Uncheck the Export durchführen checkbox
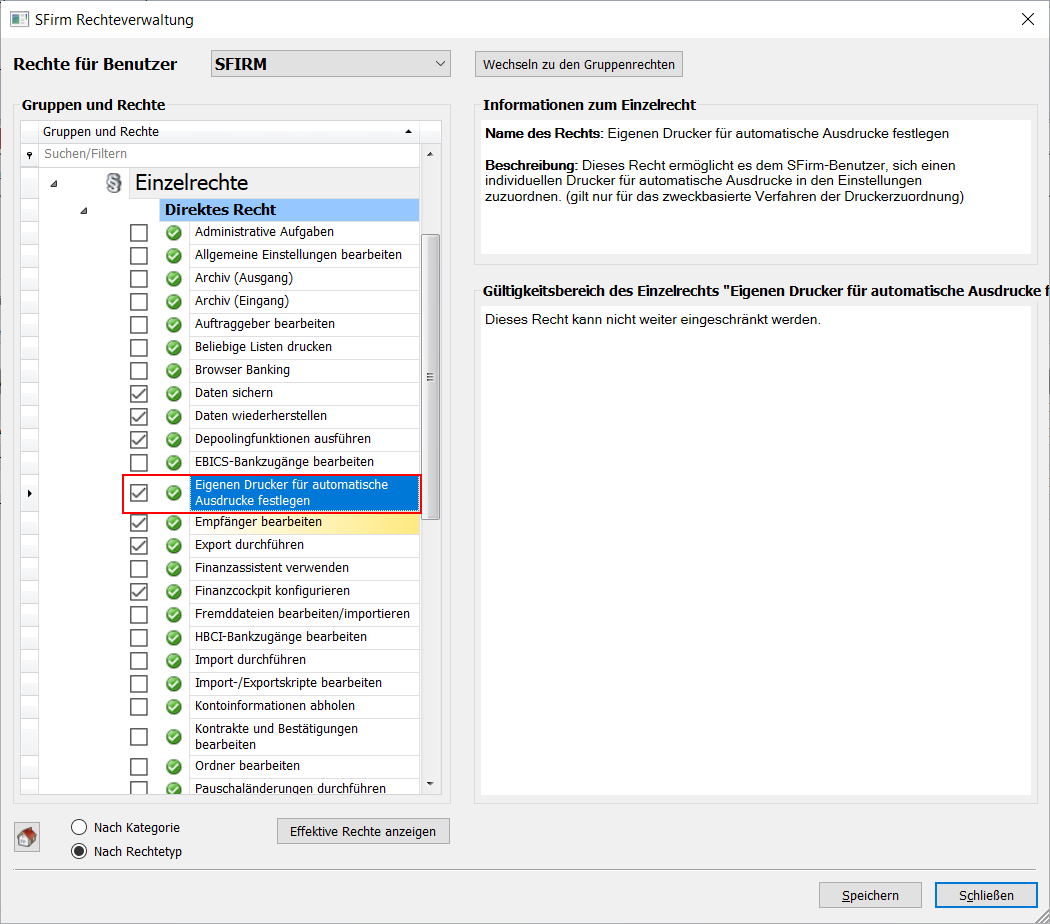Screen dimensions: 1050x924 tap(139, 546)
